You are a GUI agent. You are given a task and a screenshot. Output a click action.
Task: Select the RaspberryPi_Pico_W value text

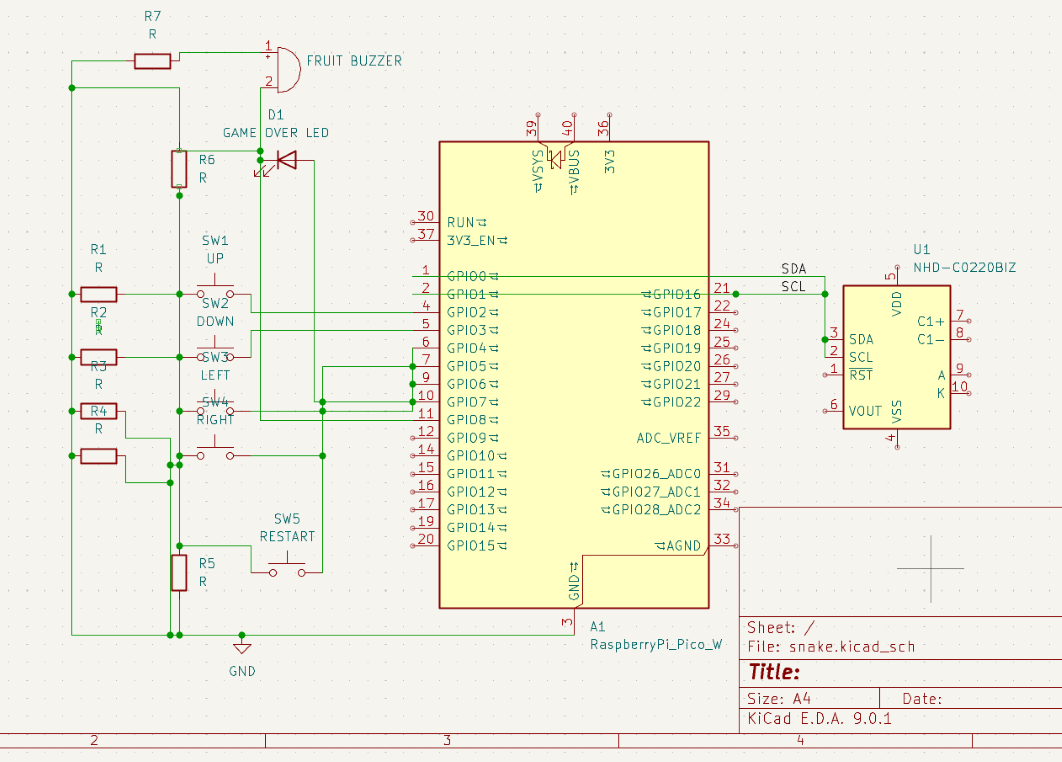656,644
